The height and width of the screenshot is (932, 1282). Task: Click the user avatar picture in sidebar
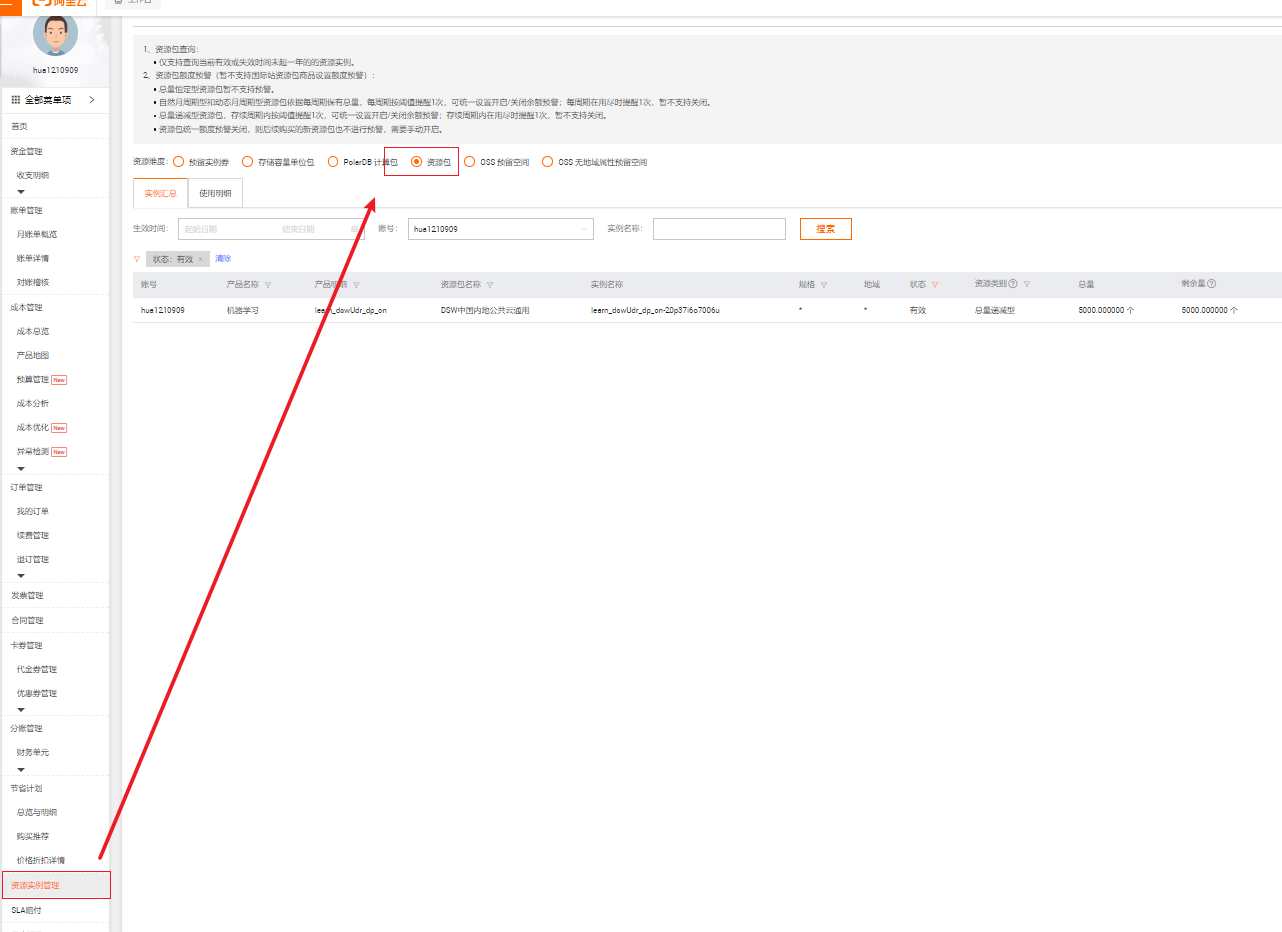coord(55,35)
